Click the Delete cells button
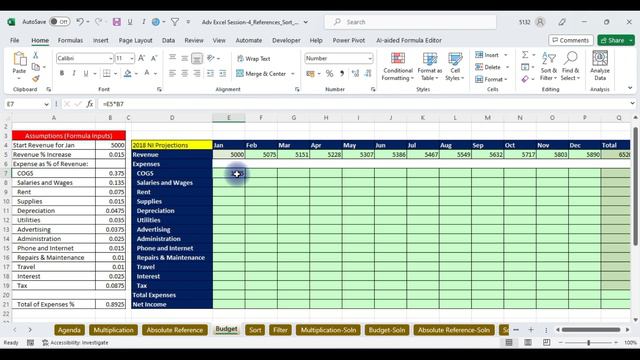Image resolution: width=640 pixels, height=360 pixels. (488, 67)
